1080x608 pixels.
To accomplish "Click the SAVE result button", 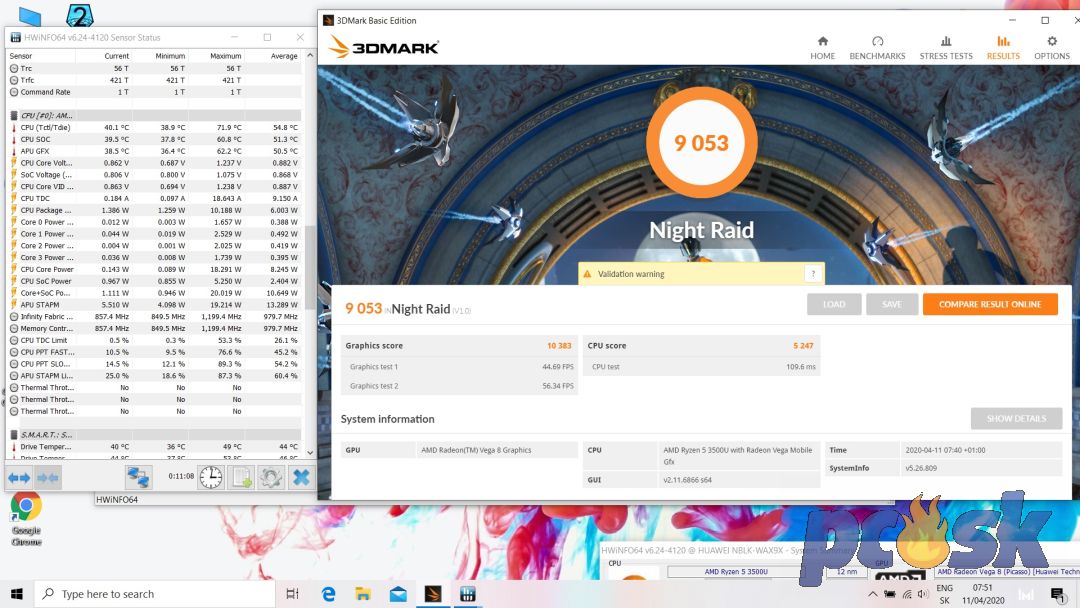I will 891,304.
